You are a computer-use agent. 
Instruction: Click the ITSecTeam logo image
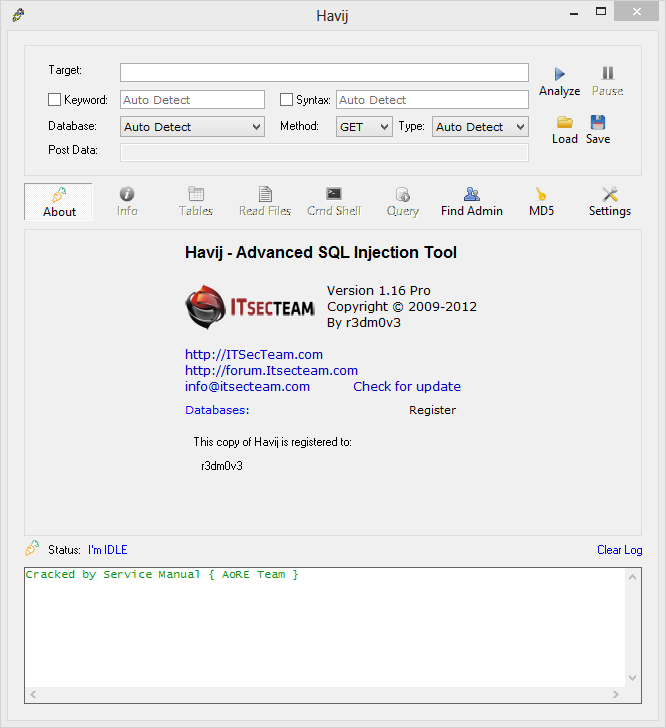[250, 307]
